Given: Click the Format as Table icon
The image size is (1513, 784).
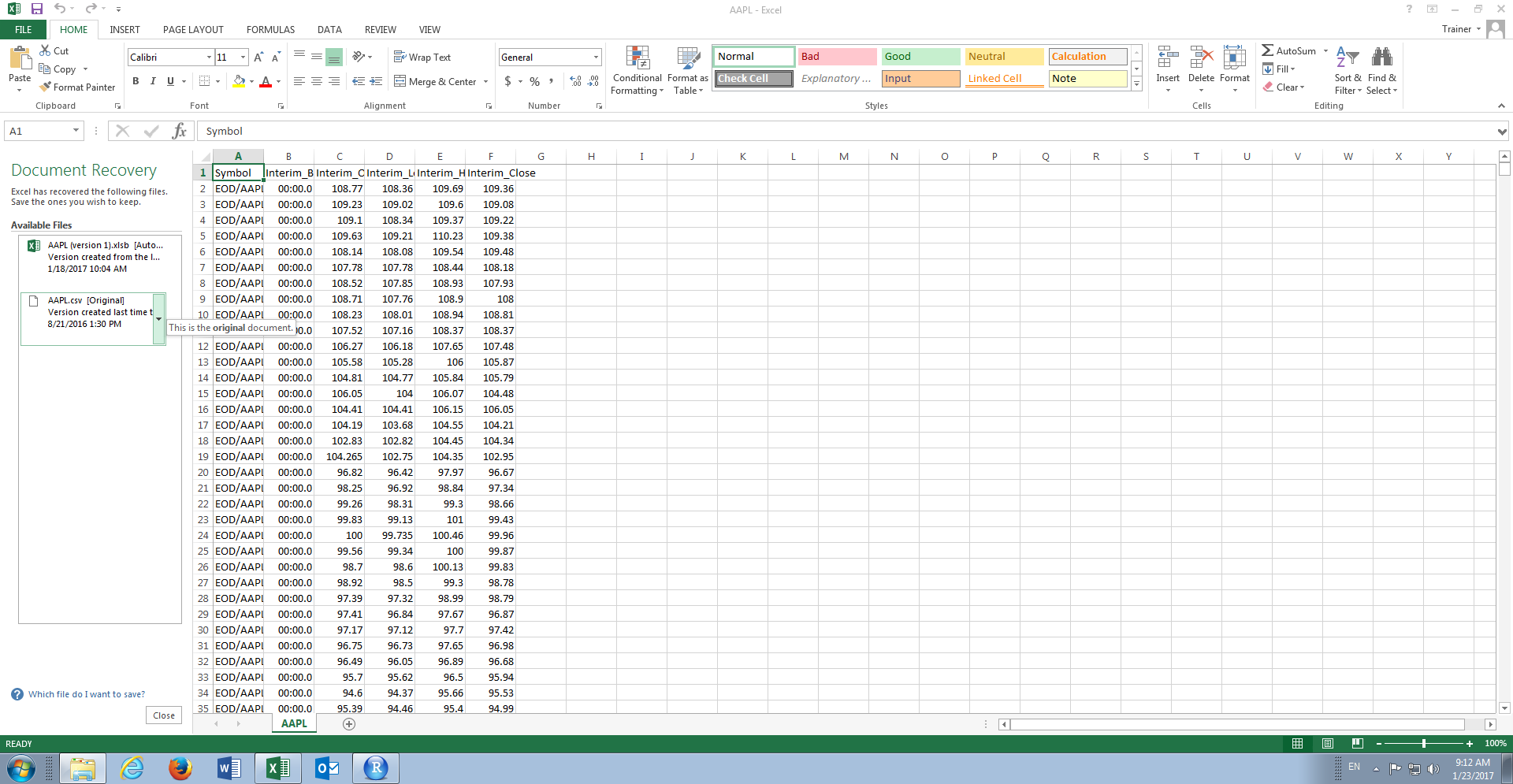Looking at the screenshot, I should point(686,69).
